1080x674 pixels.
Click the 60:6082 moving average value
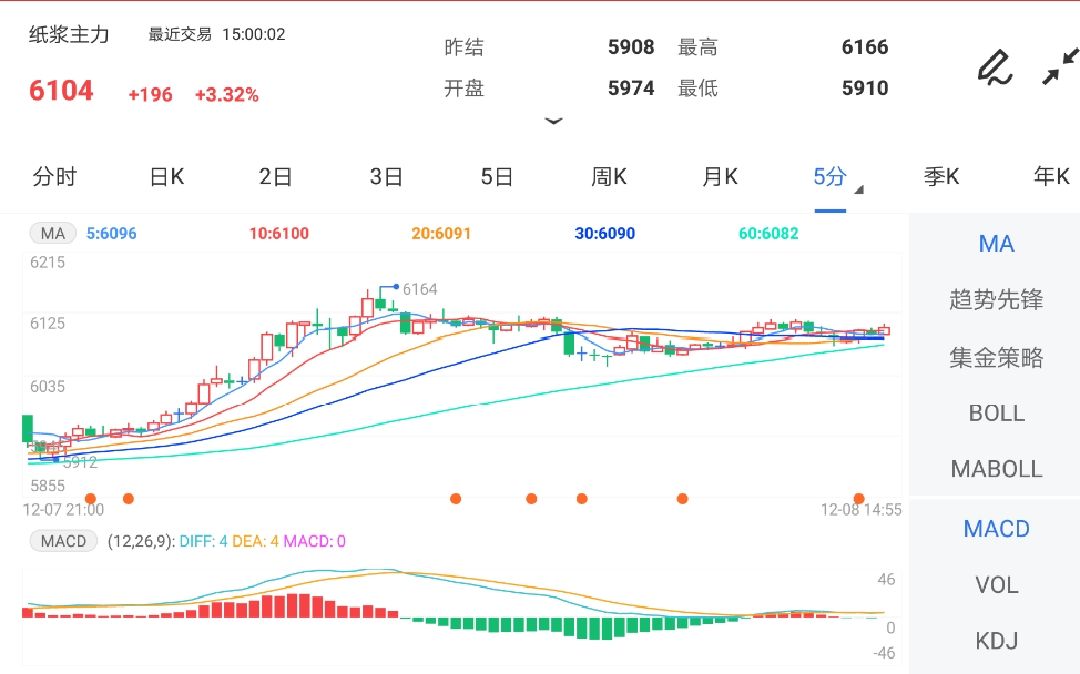[769, 233]
